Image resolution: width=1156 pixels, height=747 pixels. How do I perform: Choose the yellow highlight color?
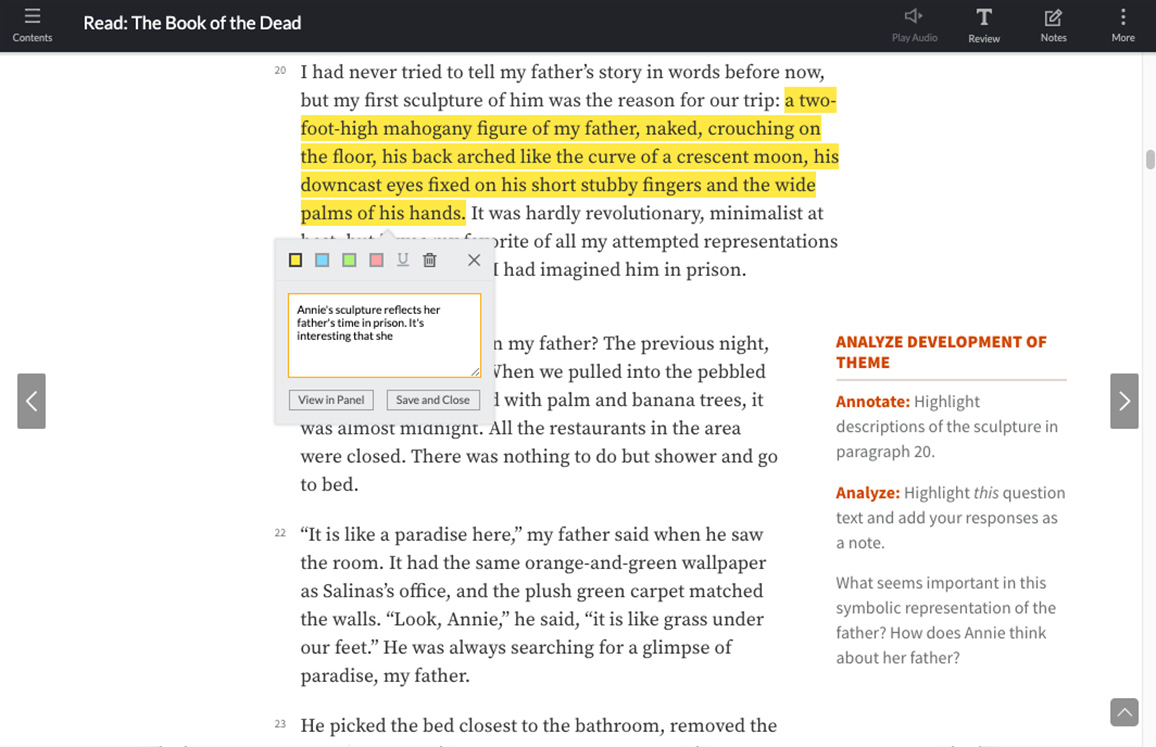tap(296, 260)
